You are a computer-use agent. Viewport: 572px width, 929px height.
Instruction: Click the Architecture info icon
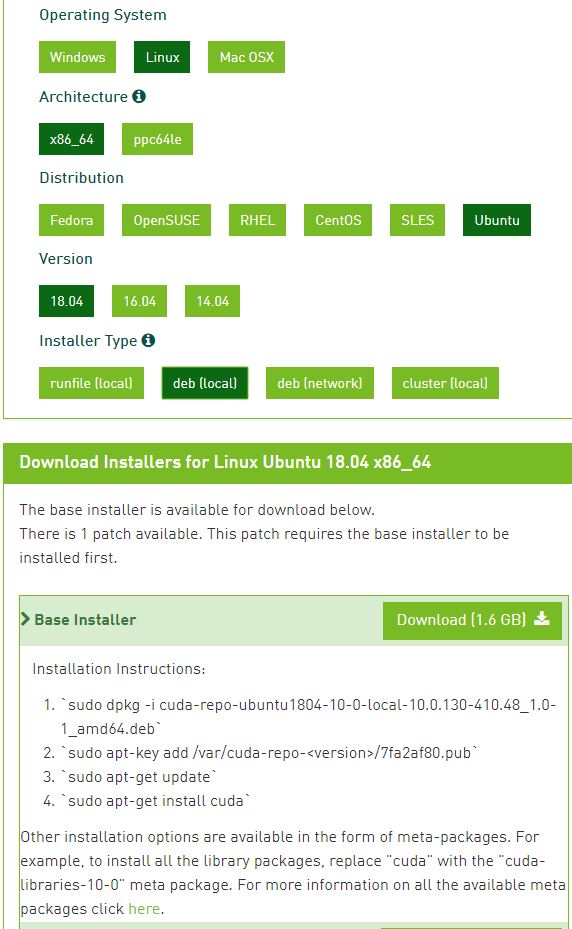139,96
